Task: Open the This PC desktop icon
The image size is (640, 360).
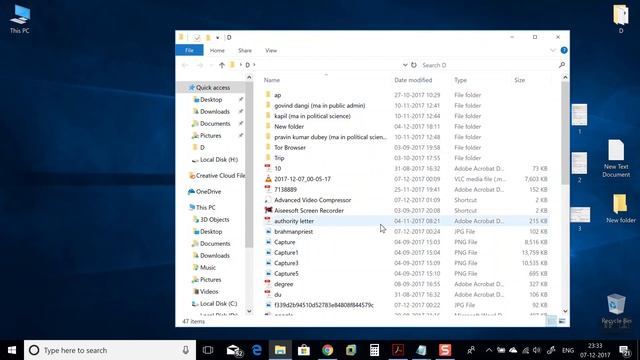Action: [x=20, y=19]
